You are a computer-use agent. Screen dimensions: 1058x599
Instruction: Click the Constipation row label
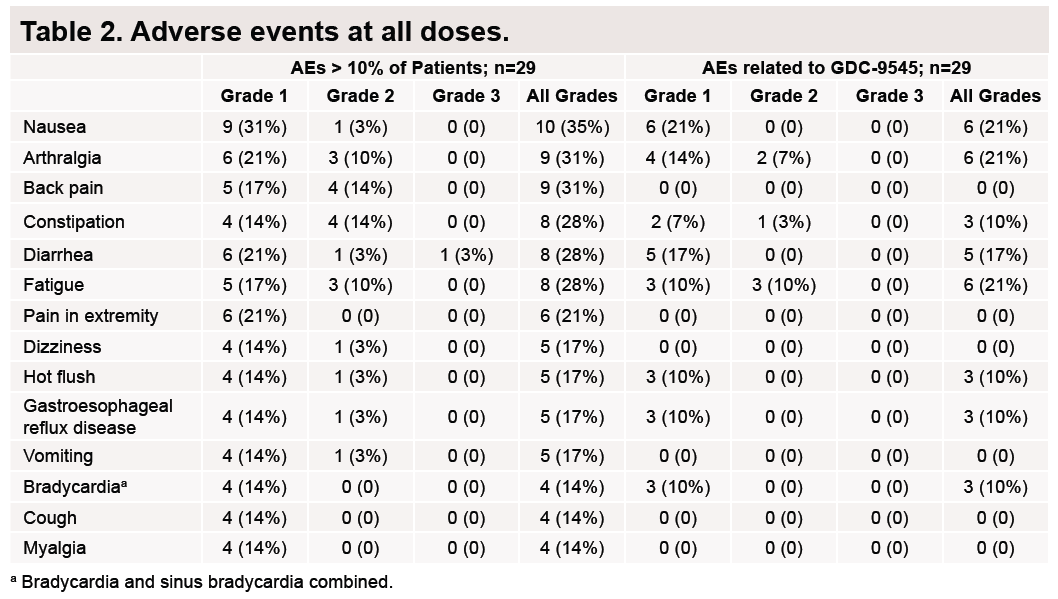(74, 222)
